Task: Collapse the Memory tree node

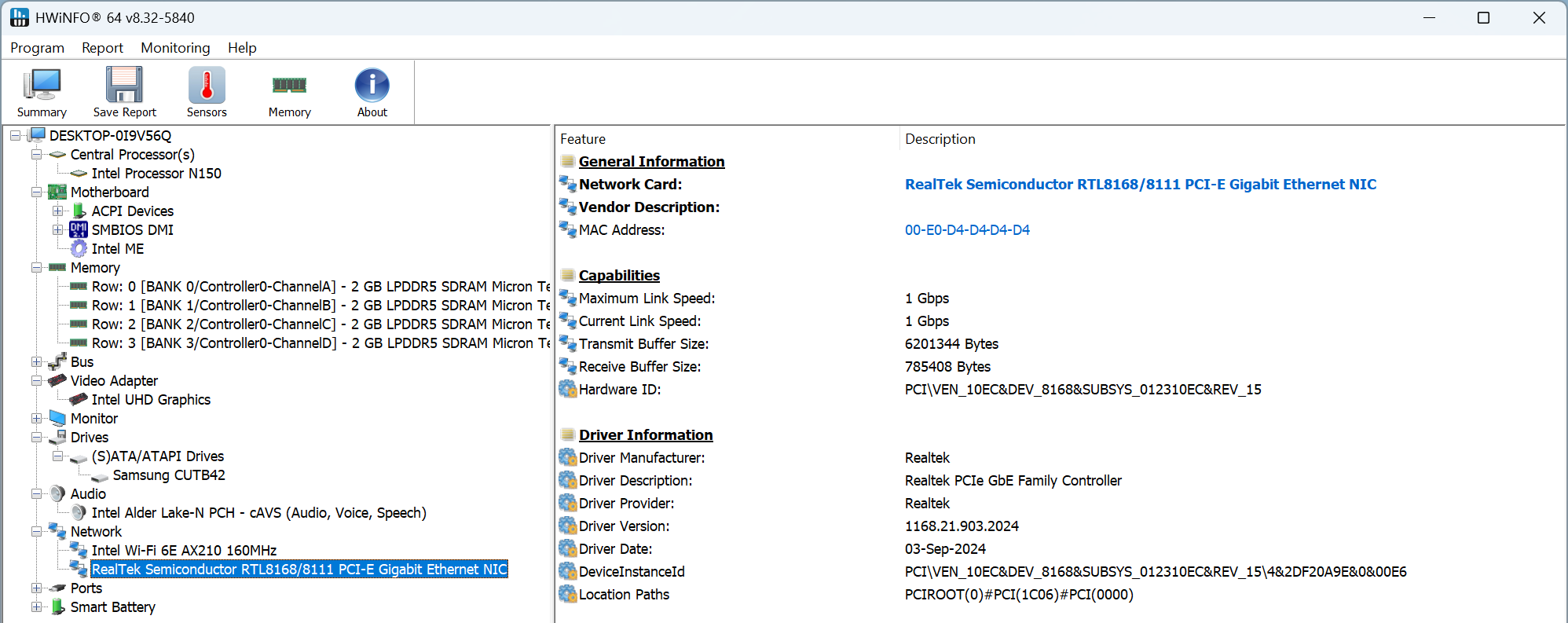Action: coord(36,268)
